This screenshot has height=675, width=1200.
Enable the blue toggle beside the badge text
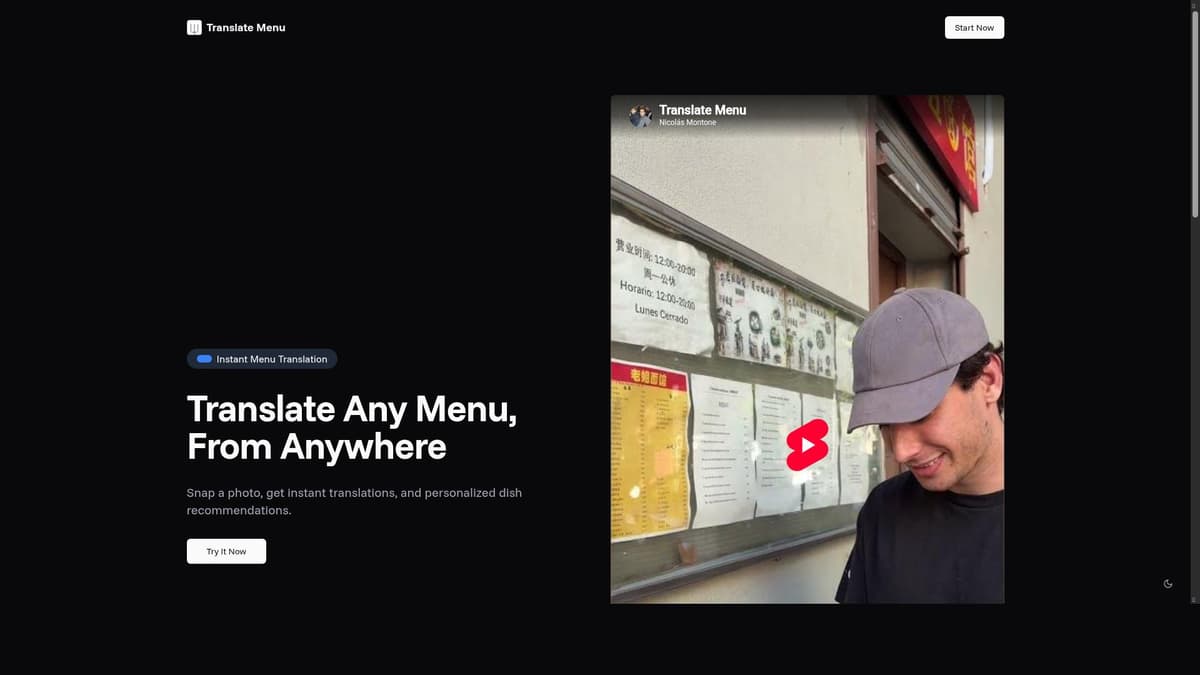pos(203,358)
